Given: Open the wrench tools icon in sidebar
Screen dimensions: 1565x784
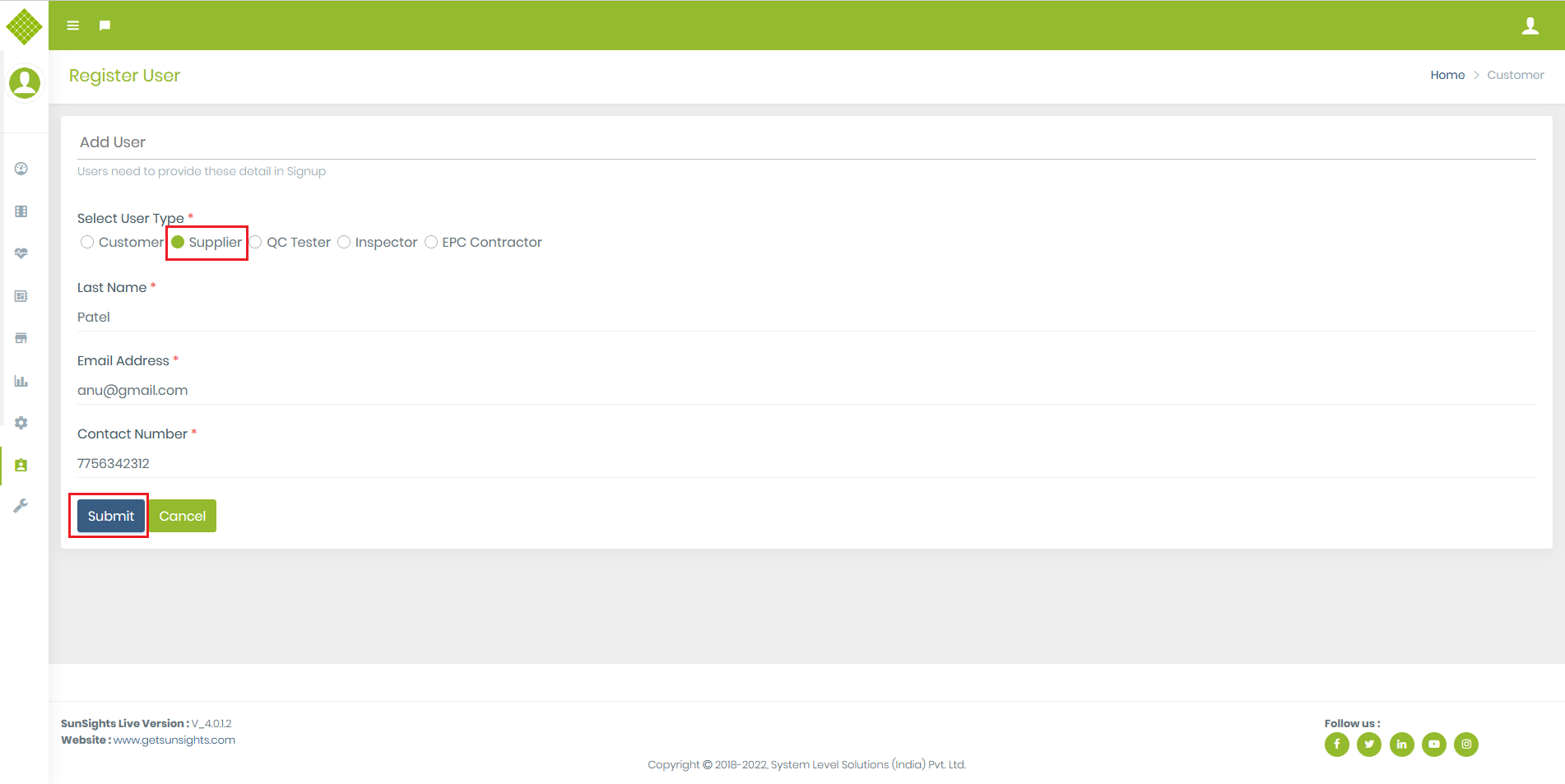Looking at the screenshot, I should pyautogui.click(x=21, y=506).
